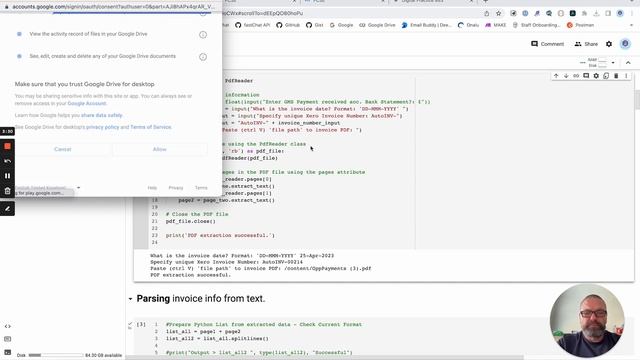This screenshot has width=640, height=360.
Task: Open Colab code snippets sidebar icon
Action: tap(7, 327)
